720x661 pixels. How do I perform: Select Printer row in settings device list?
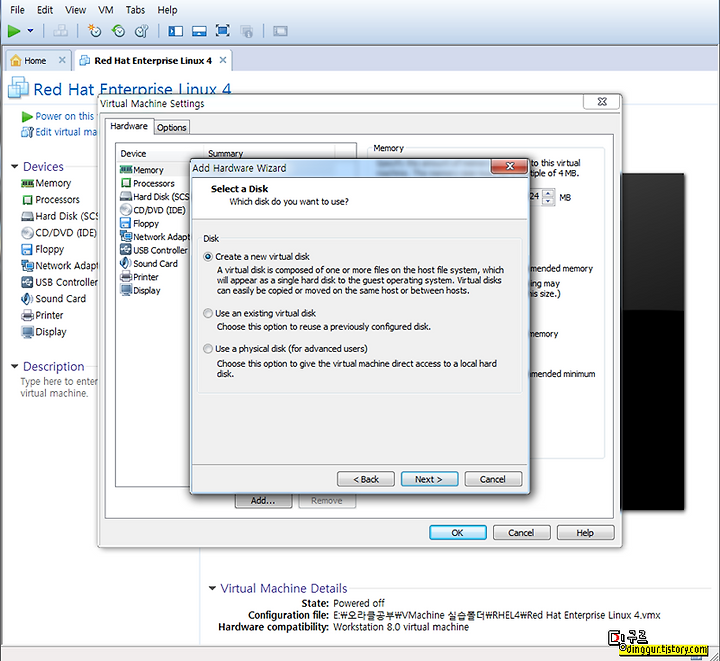(x=154, y=277)
